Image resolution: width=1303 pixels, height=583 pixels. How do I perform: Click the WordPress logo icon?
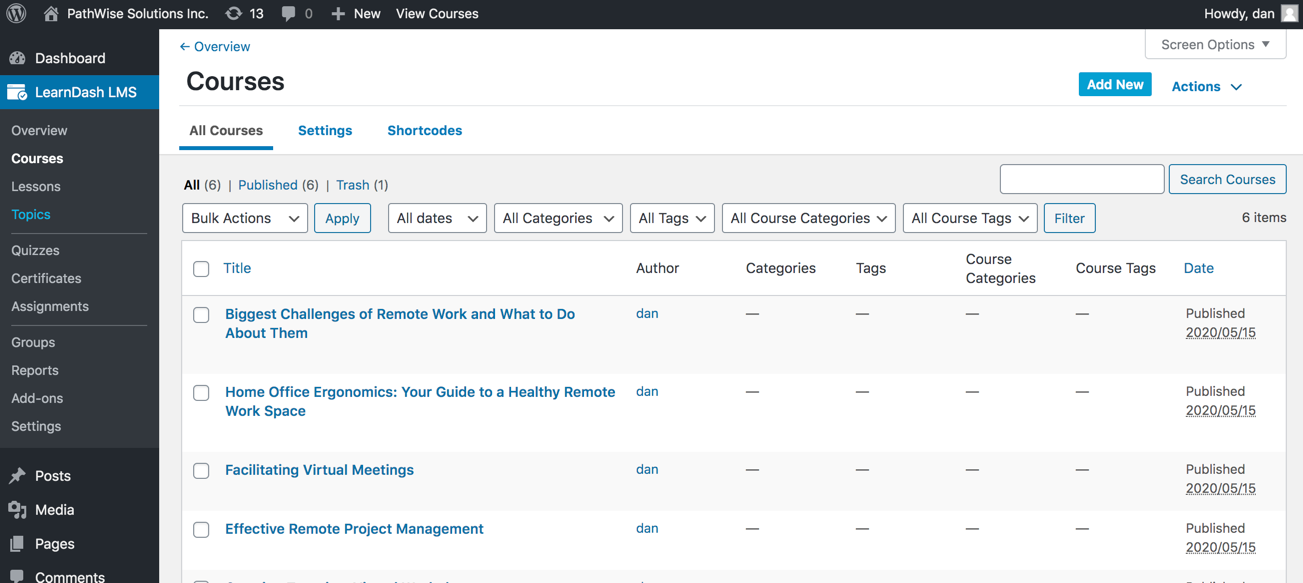coord(16,14)
